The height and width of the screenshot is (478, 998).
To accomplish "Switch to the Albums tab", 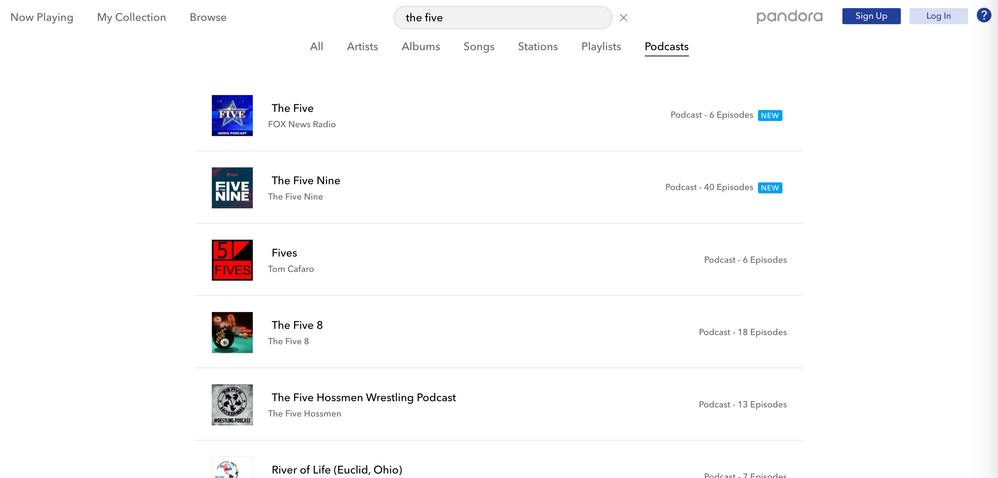I will click(420, 47).
